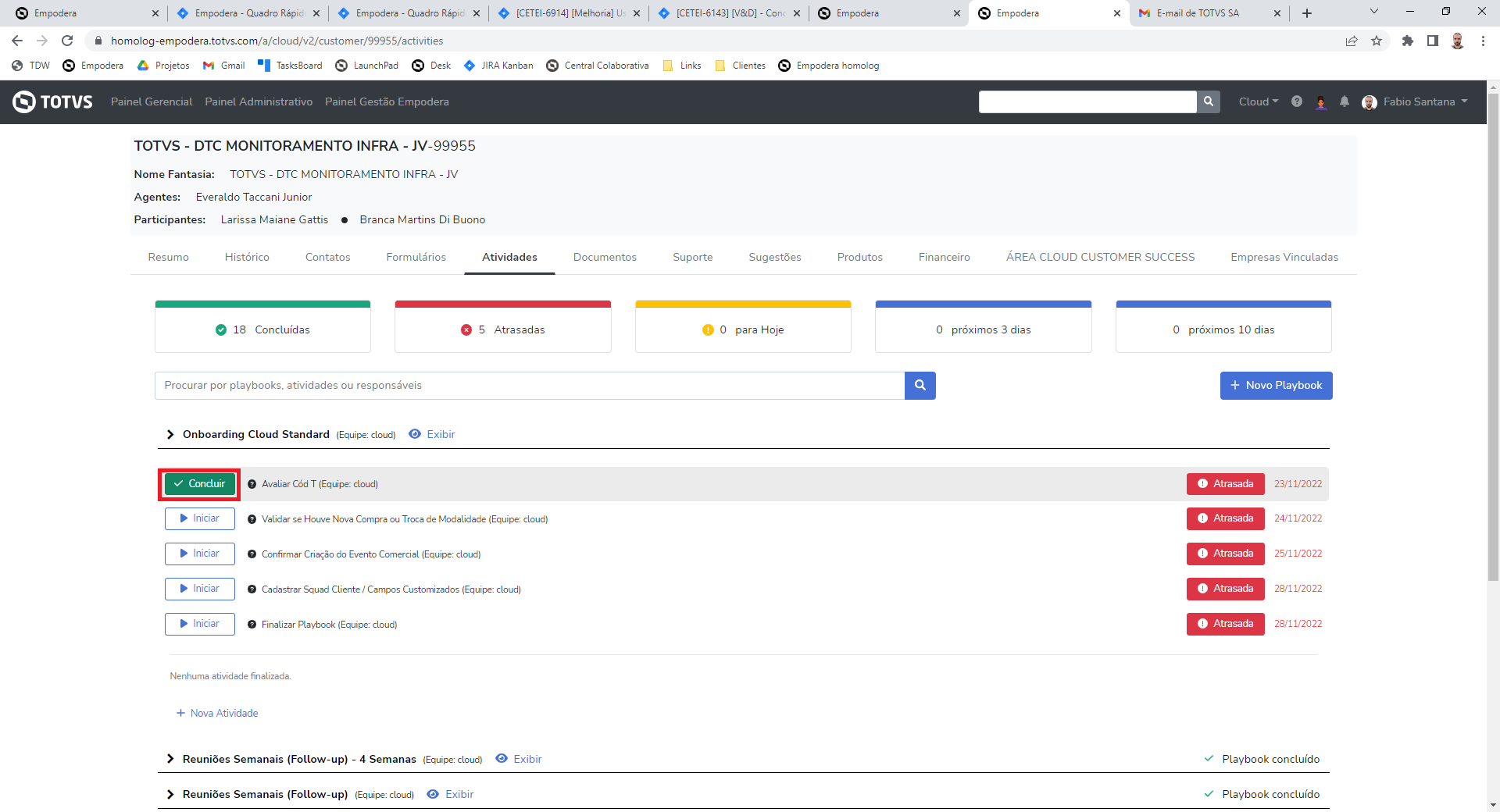Viewport: 1500px width, 812px height.
Task: Filter by próximos 3 dias card
Action: [984, 326]
